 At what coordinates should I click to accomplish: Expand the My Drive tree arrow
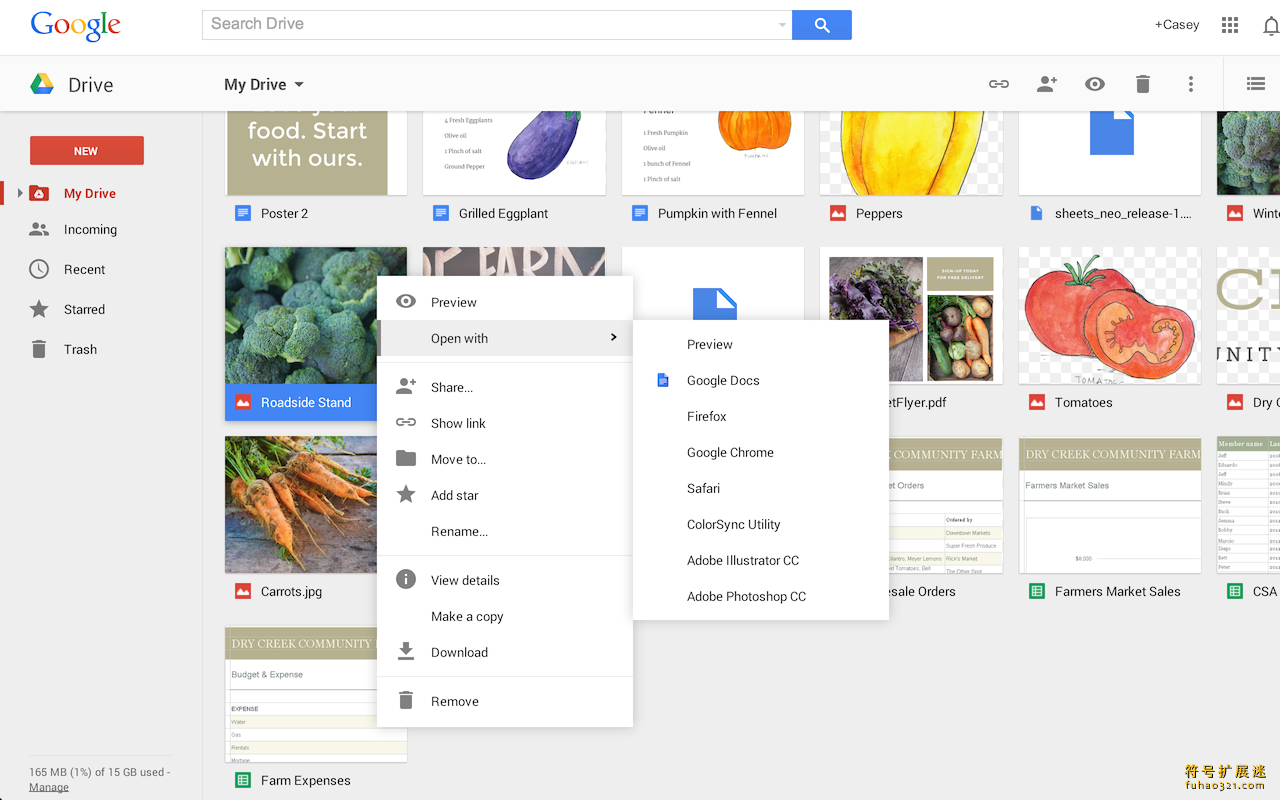pos(20,193)
